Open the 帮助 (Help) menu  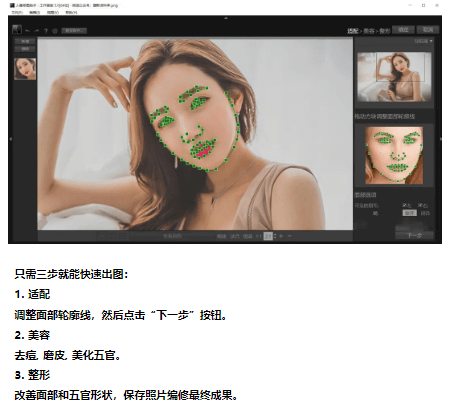point(71,12)
